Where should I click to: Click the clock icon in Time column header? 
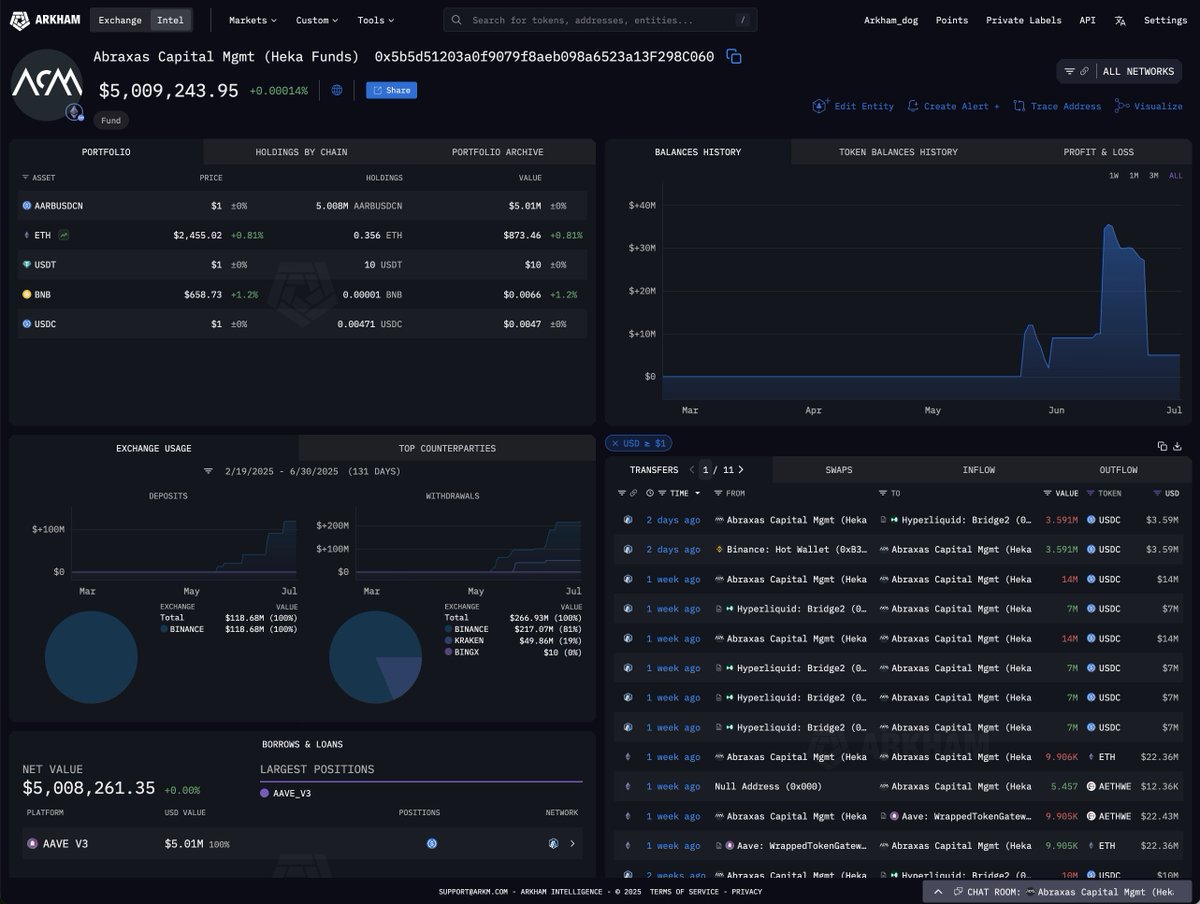tap(650, 493)
